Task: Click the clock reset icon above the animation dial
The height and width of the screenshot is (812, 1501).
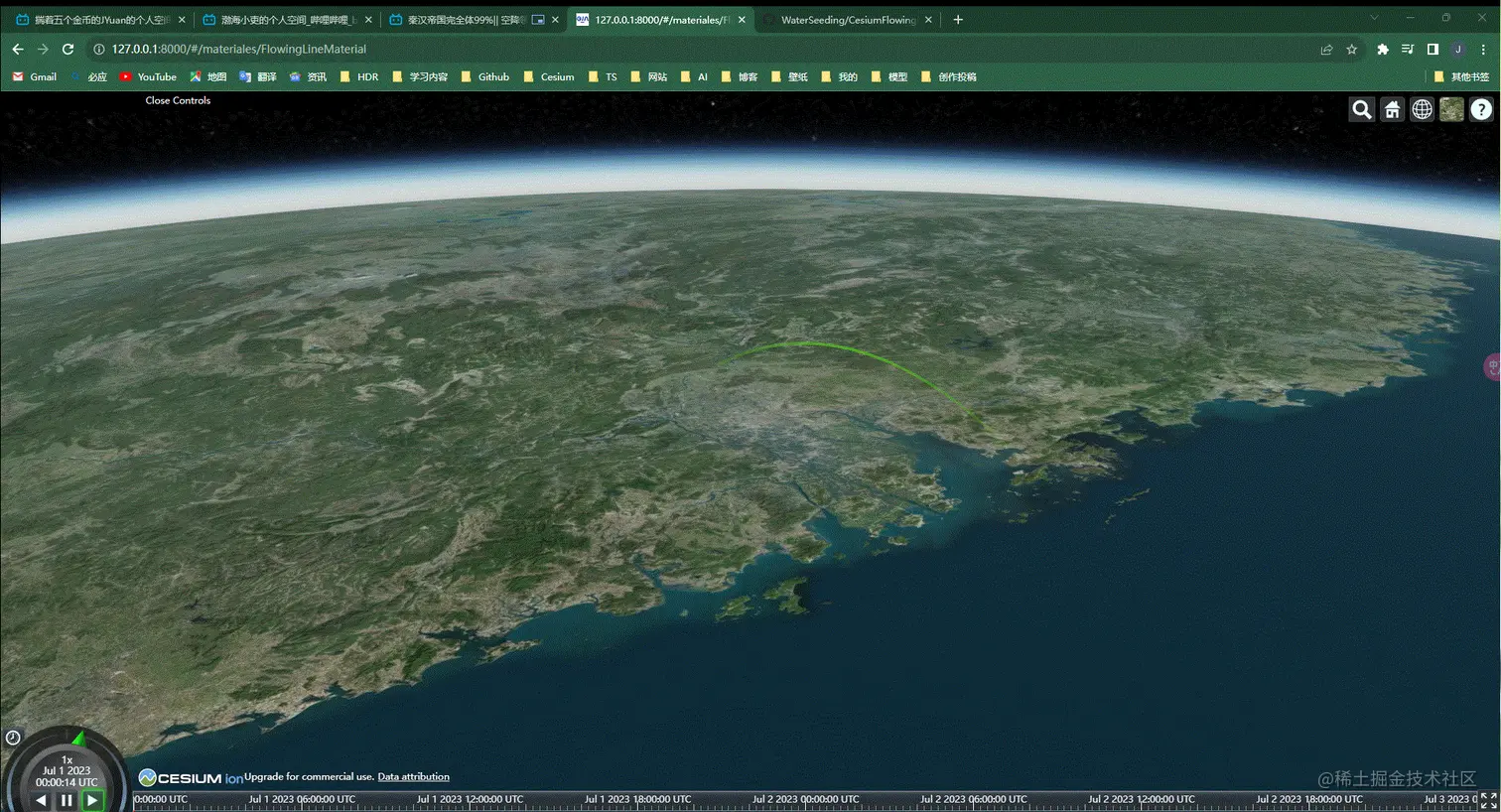Action: click(x=13, y=738)
